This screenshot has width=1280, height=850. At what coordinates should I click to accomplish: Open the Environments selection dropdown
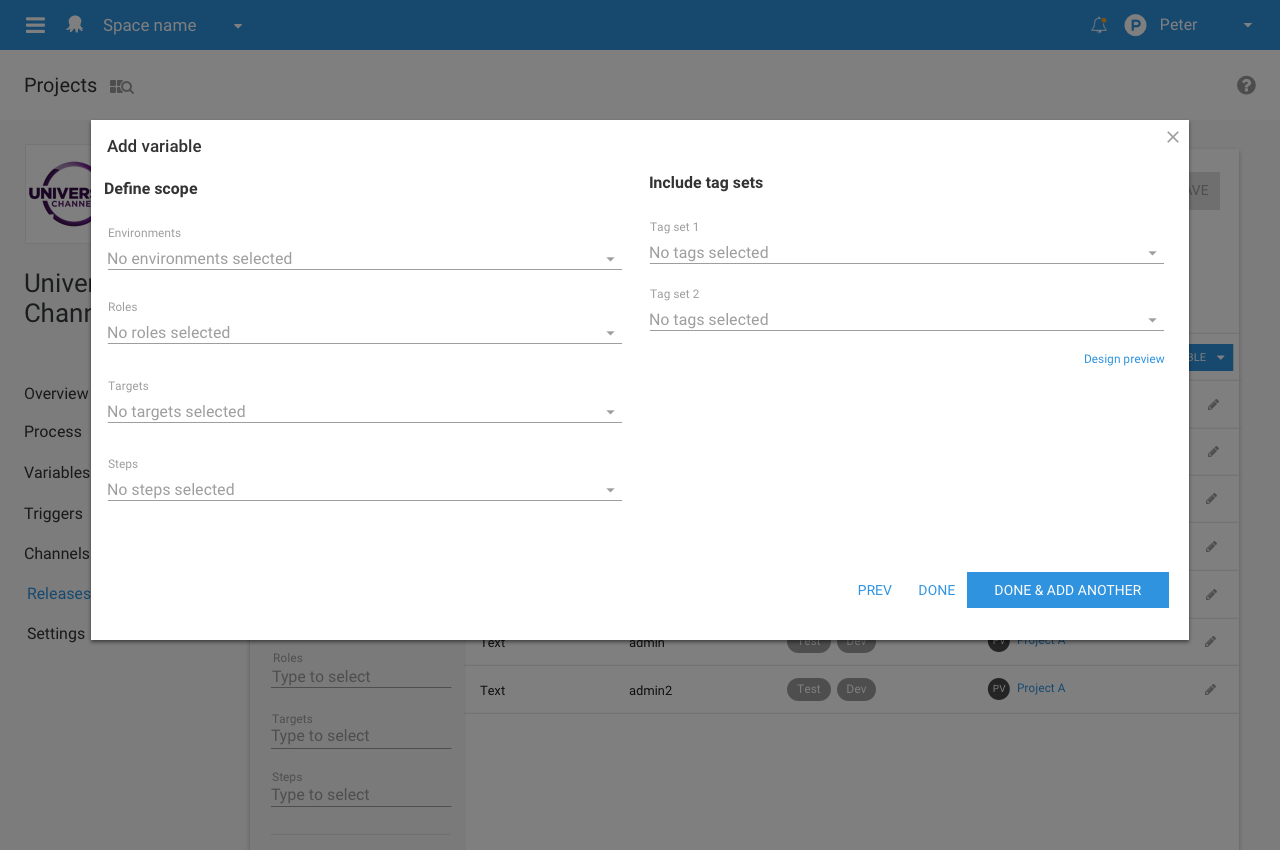[x=610, y=258]
